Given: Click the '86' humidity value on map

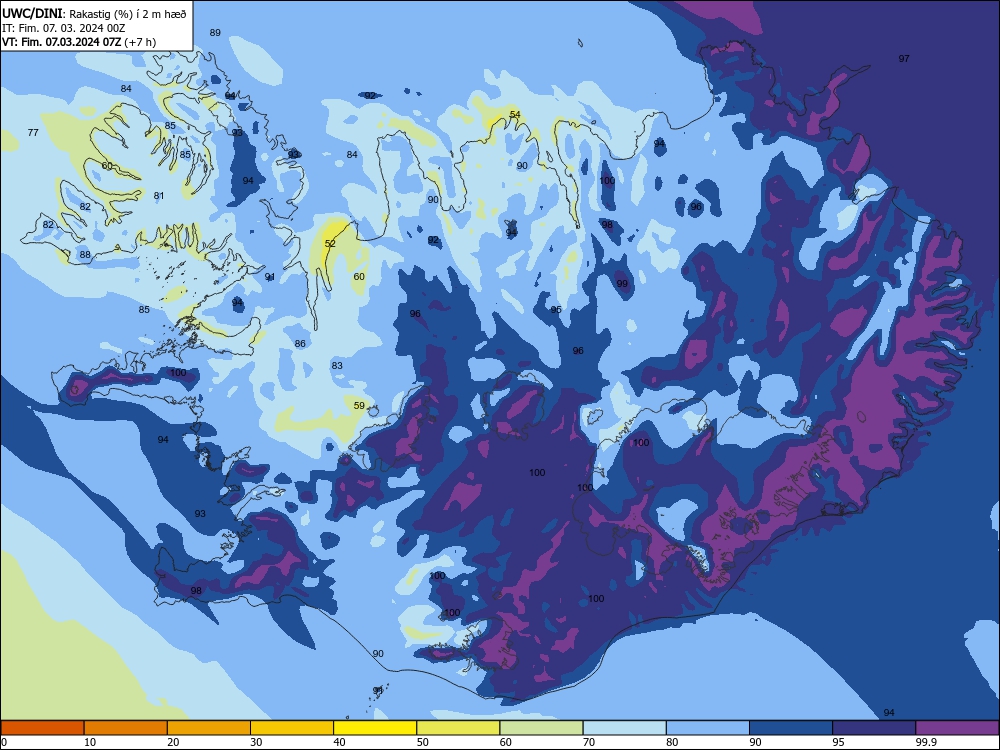Looking at the screenshot, I should tap(300, 344).
